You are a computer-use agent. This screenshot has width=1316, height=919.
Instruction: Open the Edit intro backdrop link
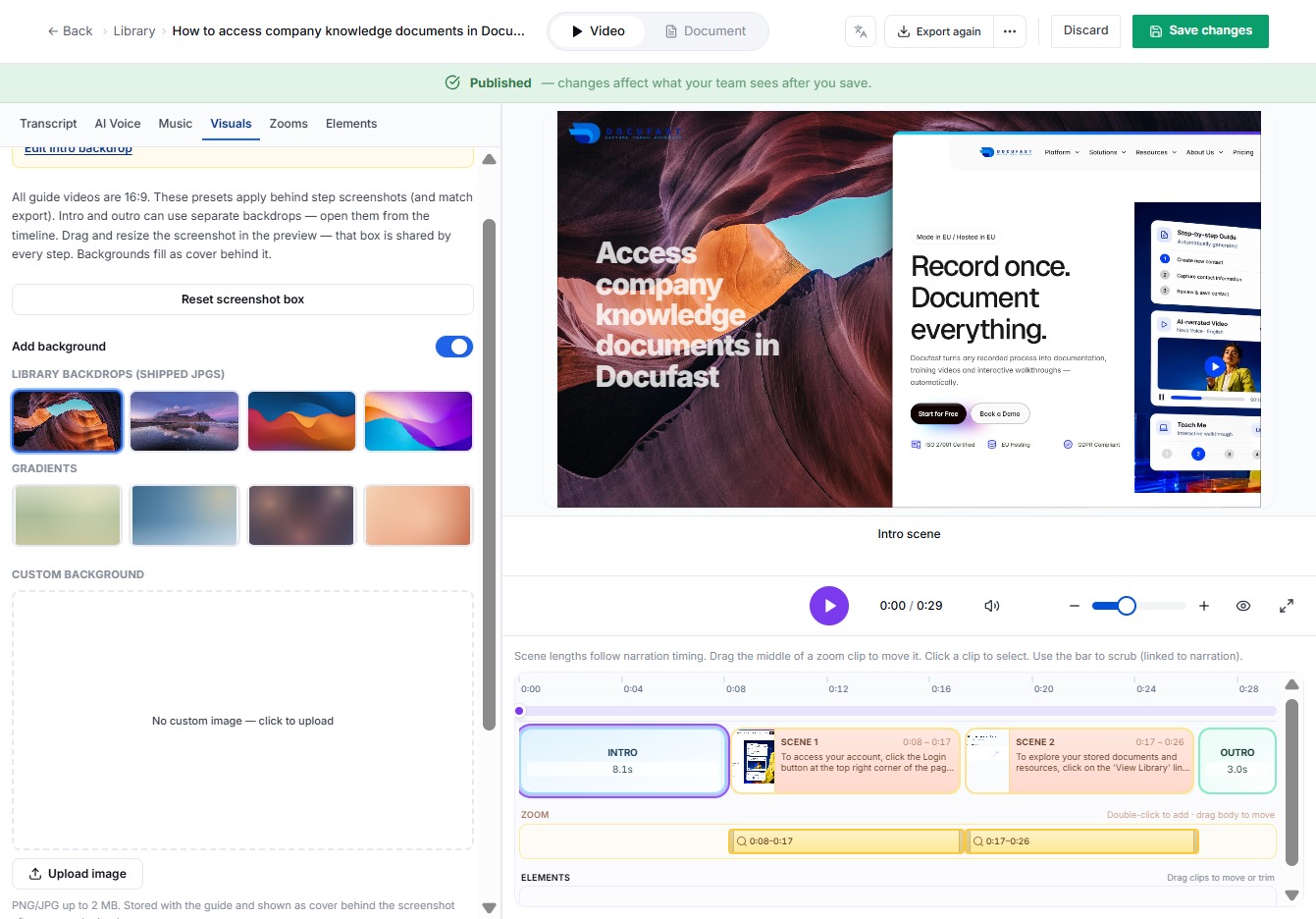coord(79,149)
